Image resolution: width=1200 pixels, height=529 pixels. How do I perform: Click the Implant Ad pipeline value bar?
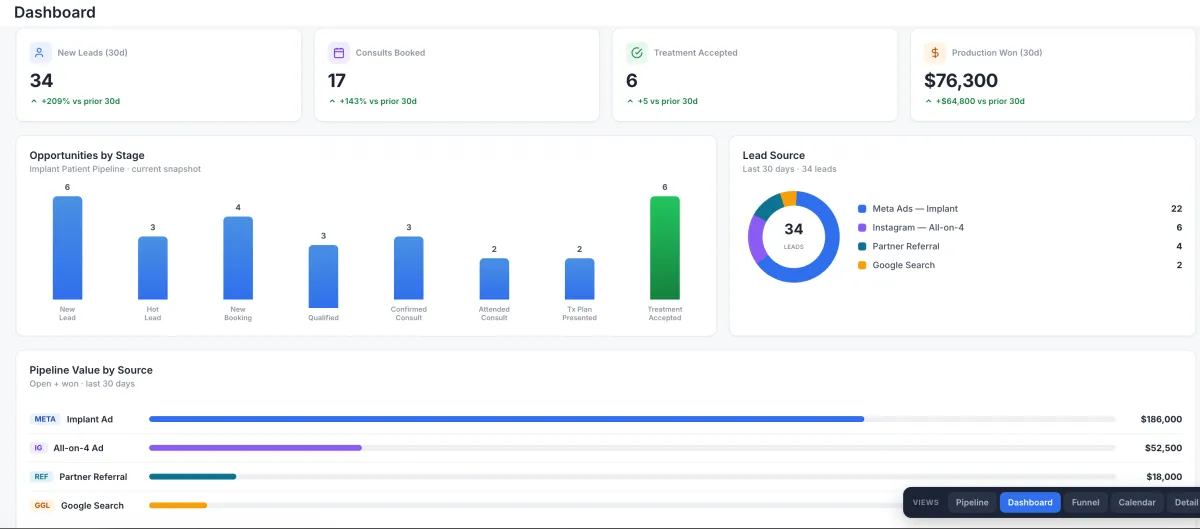[x=506, y=419]
